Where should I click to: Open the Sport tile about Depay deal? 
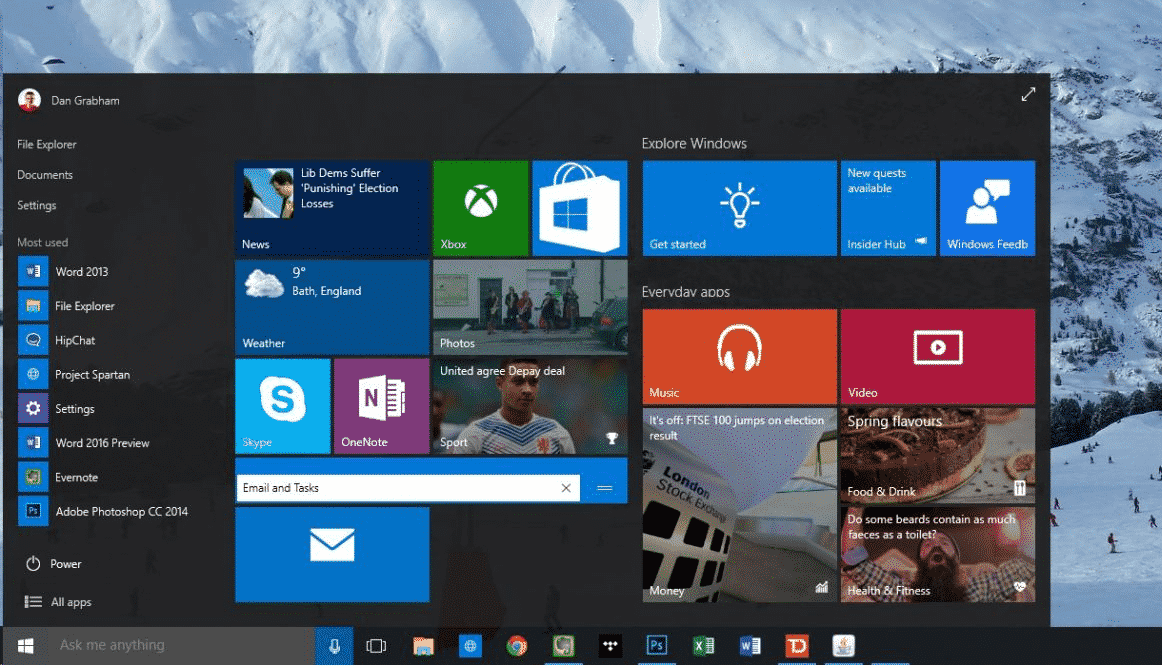pos(530,406)
